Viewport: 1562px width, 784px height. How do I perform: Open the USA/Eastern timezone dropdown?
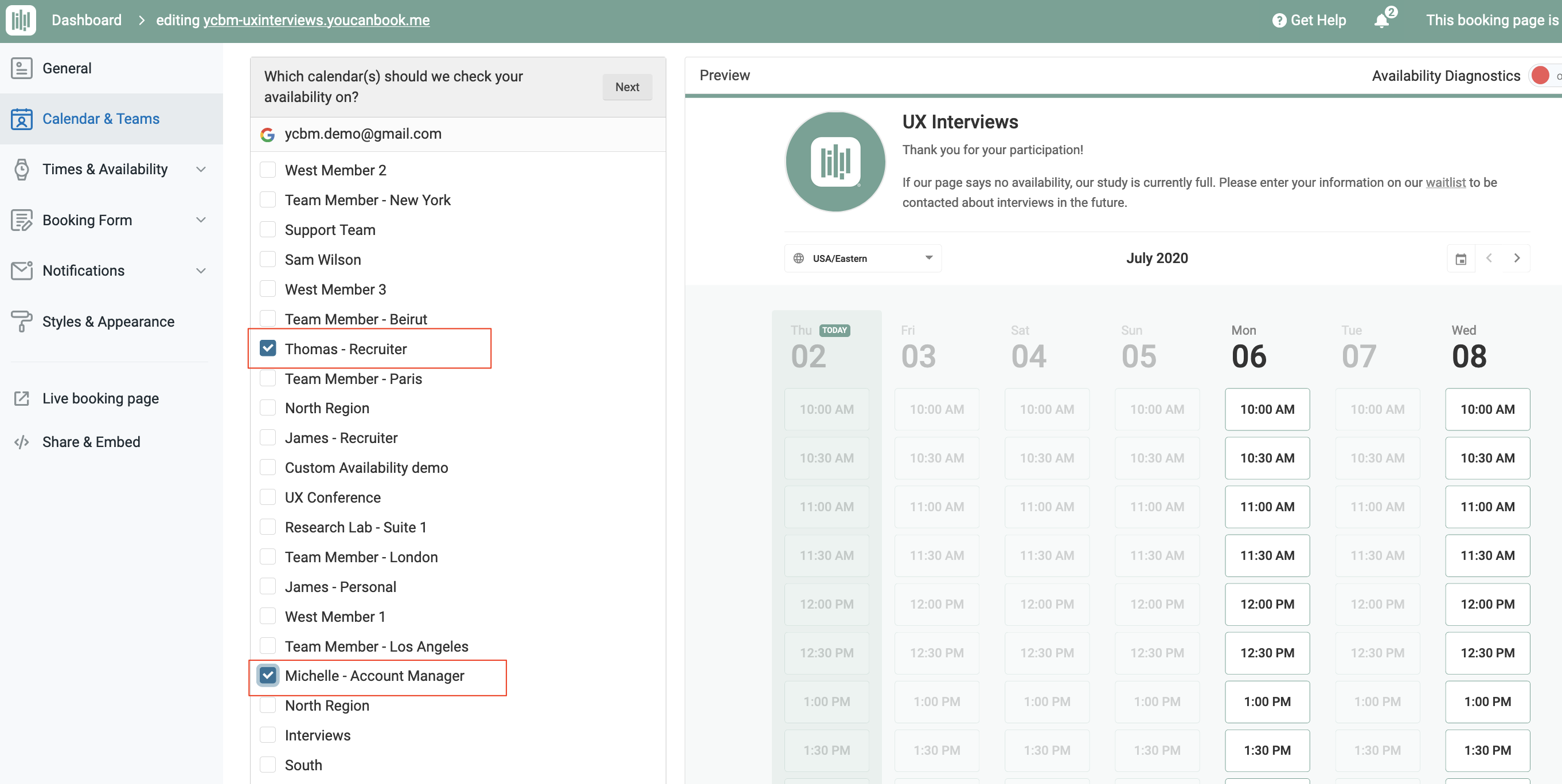tap(862, 258)
